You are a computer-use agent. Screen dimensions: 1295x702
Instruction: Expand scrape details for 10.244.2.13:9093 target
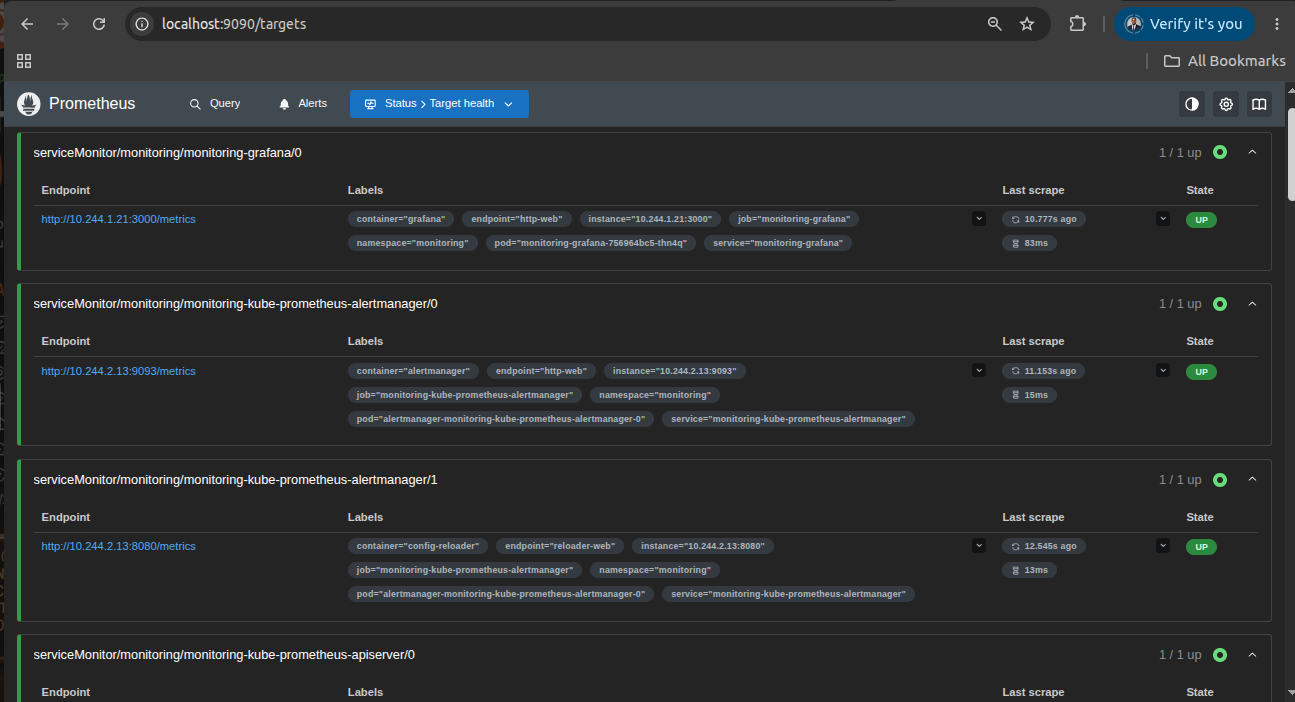tap(1162, 370)
